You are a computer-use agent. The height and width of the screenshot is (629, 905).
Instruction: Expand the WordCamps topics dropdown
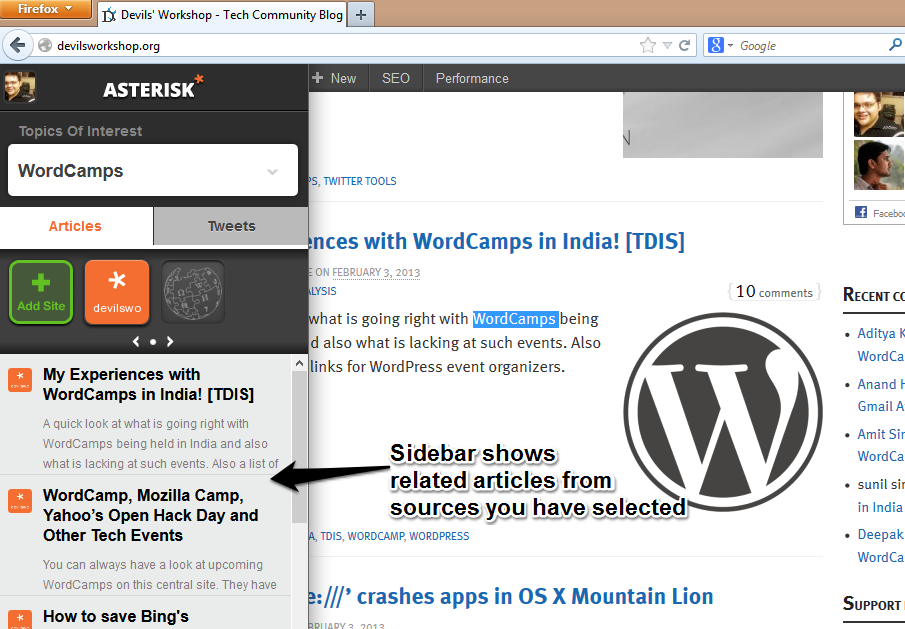tap(153, 170)
